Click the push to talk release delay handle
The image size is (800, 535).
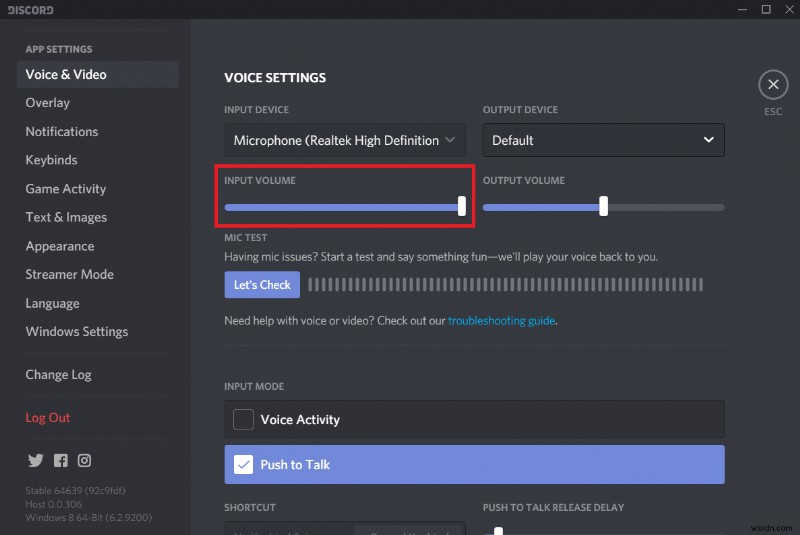(x=498, y=531)
